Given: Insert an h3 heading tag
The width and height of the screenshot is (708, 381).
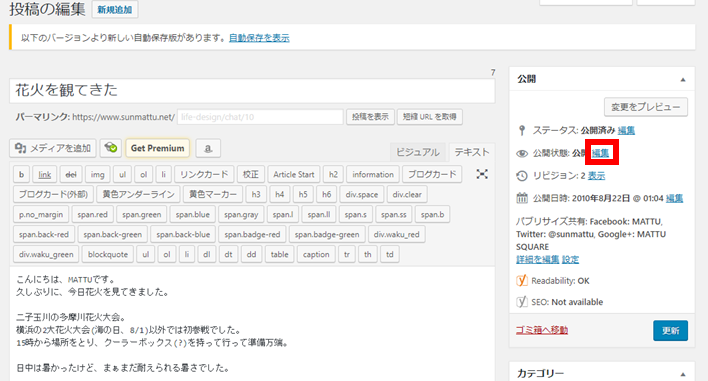Looking at the screenshot, I should pyautogui.click(x=256, y=195).
